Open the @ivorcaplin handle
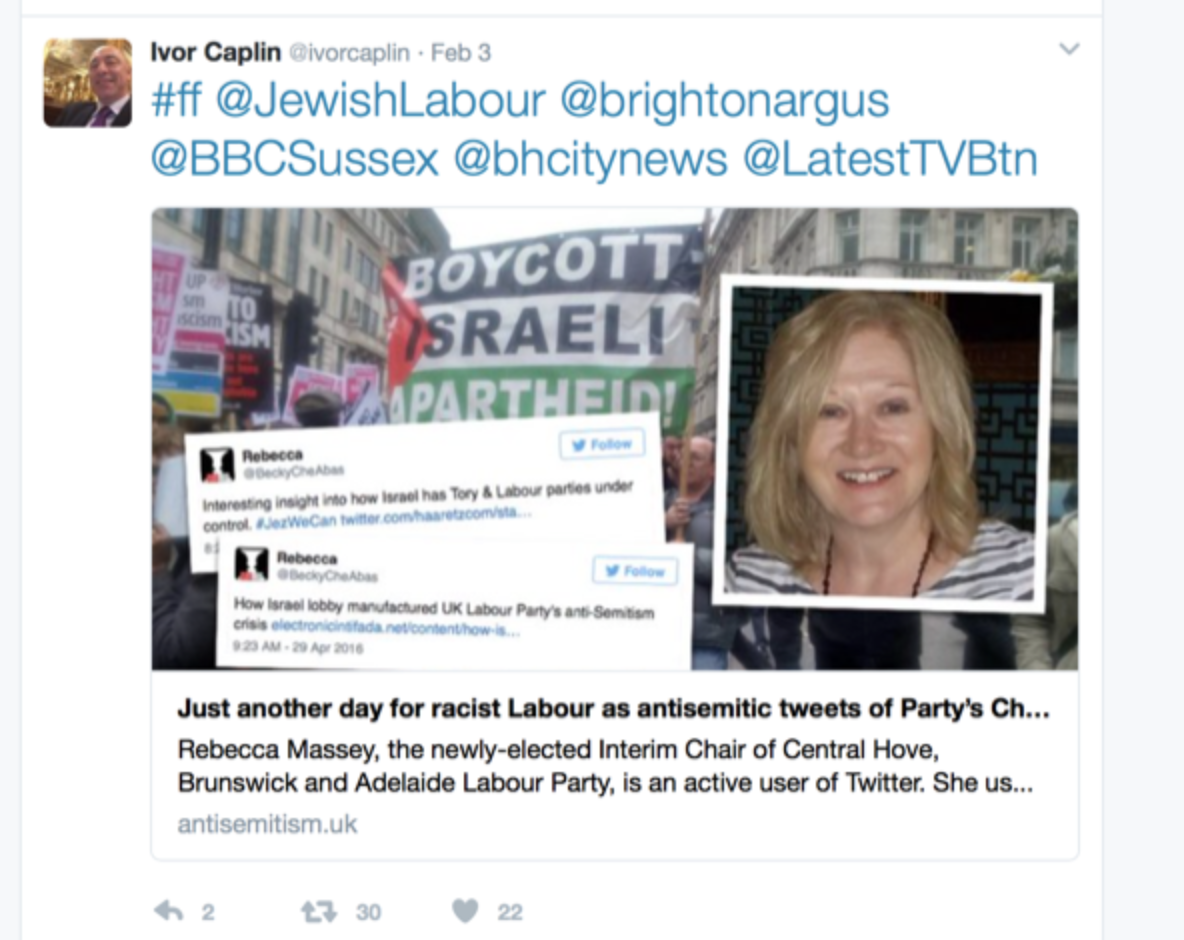The height and width of the screenshot is (940, 1184). [350, 54]
